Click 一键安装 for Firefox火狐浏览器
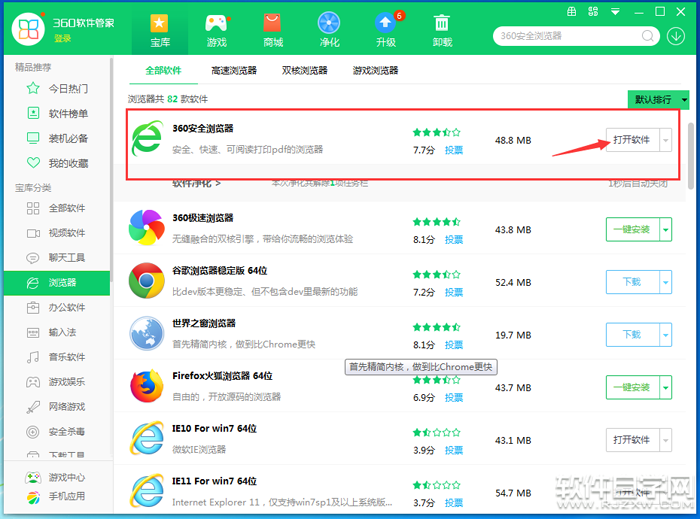The image size is (700, 519). point(632,387)
